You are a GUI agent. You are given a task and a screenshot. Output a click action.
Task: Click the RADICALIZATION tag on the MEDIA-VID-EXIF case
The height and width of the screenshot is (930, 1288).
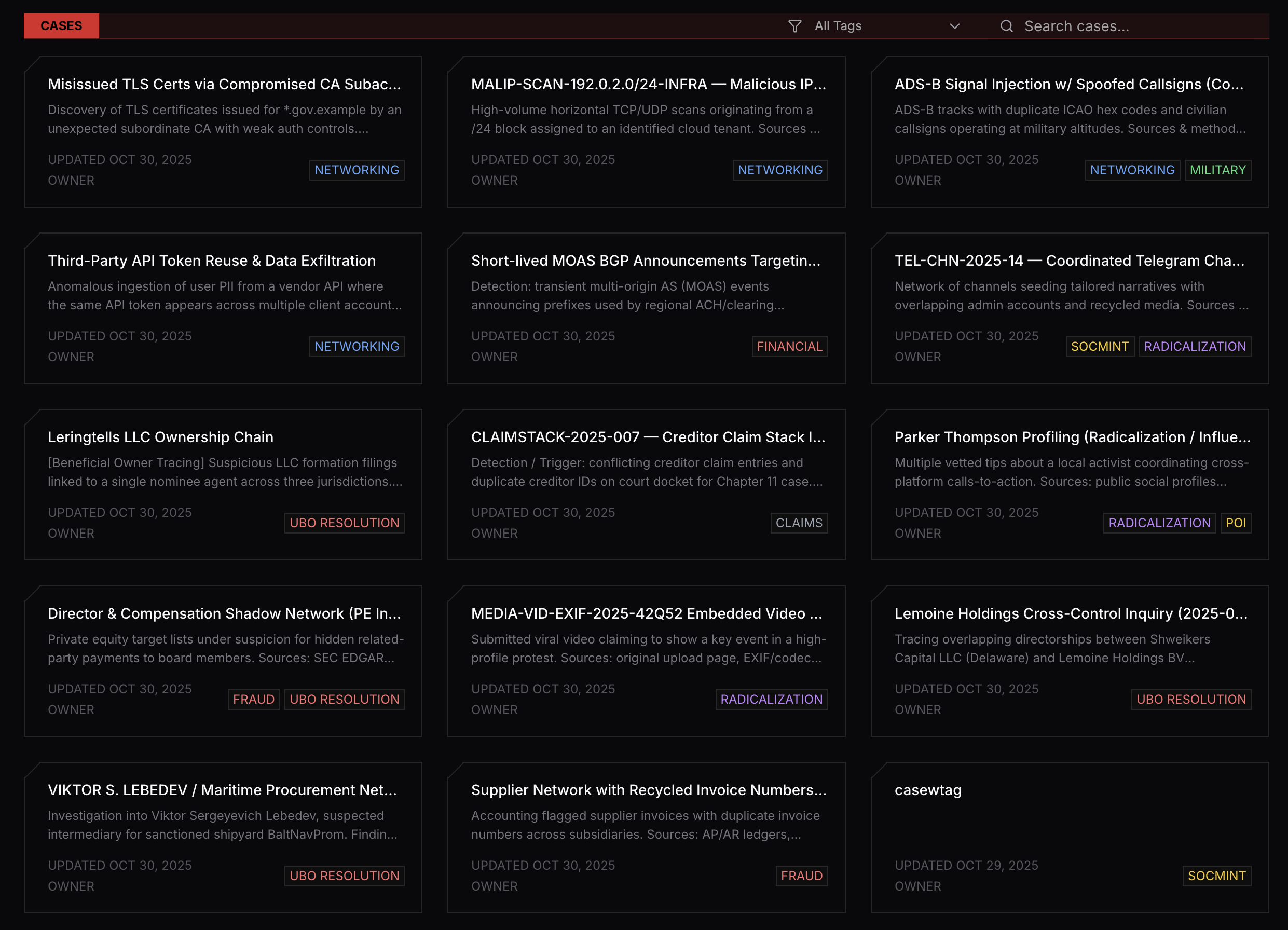(771, 700)
